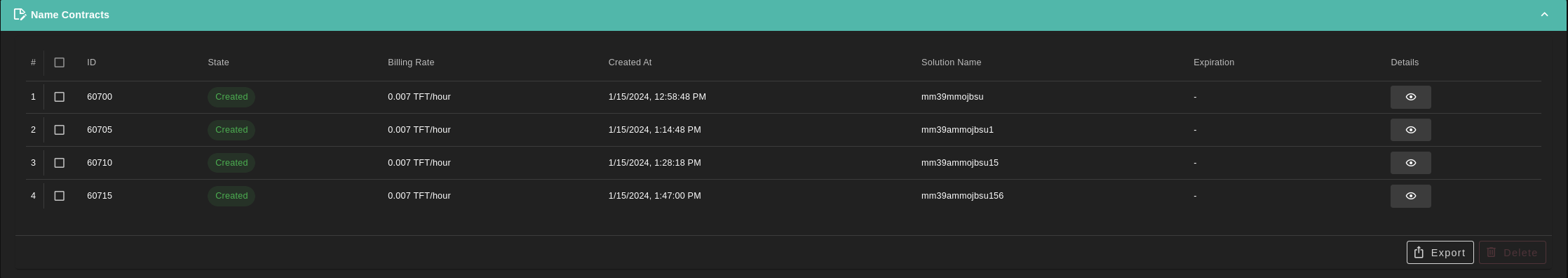
Task: Select solution name mm39ammojbsu156
Action: pos(962,196)
